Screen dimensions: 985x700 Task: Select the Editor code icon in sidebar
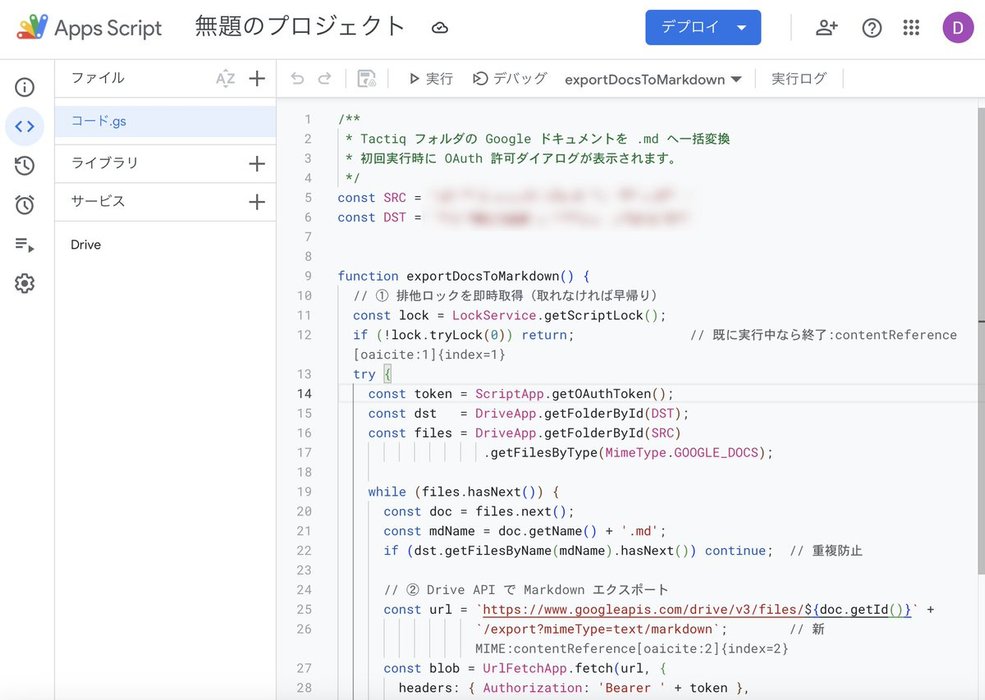pyautogui.click(x=24, y=126)
